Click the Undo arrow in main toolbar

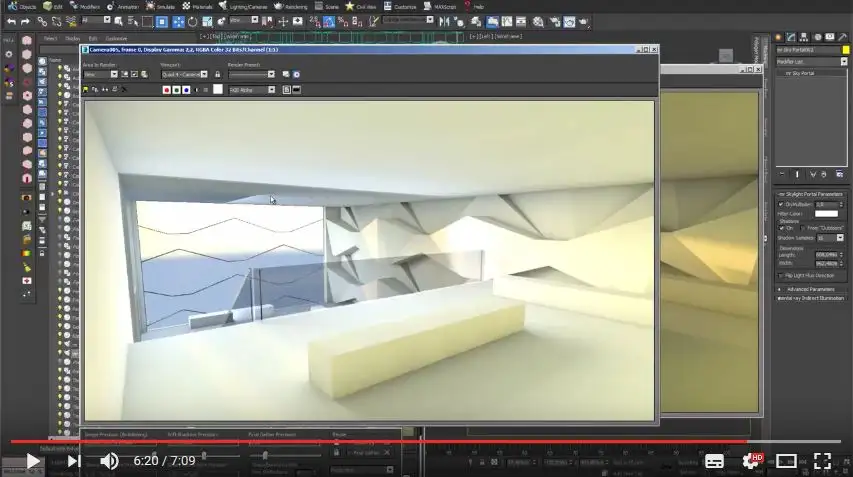coord(11,22)
